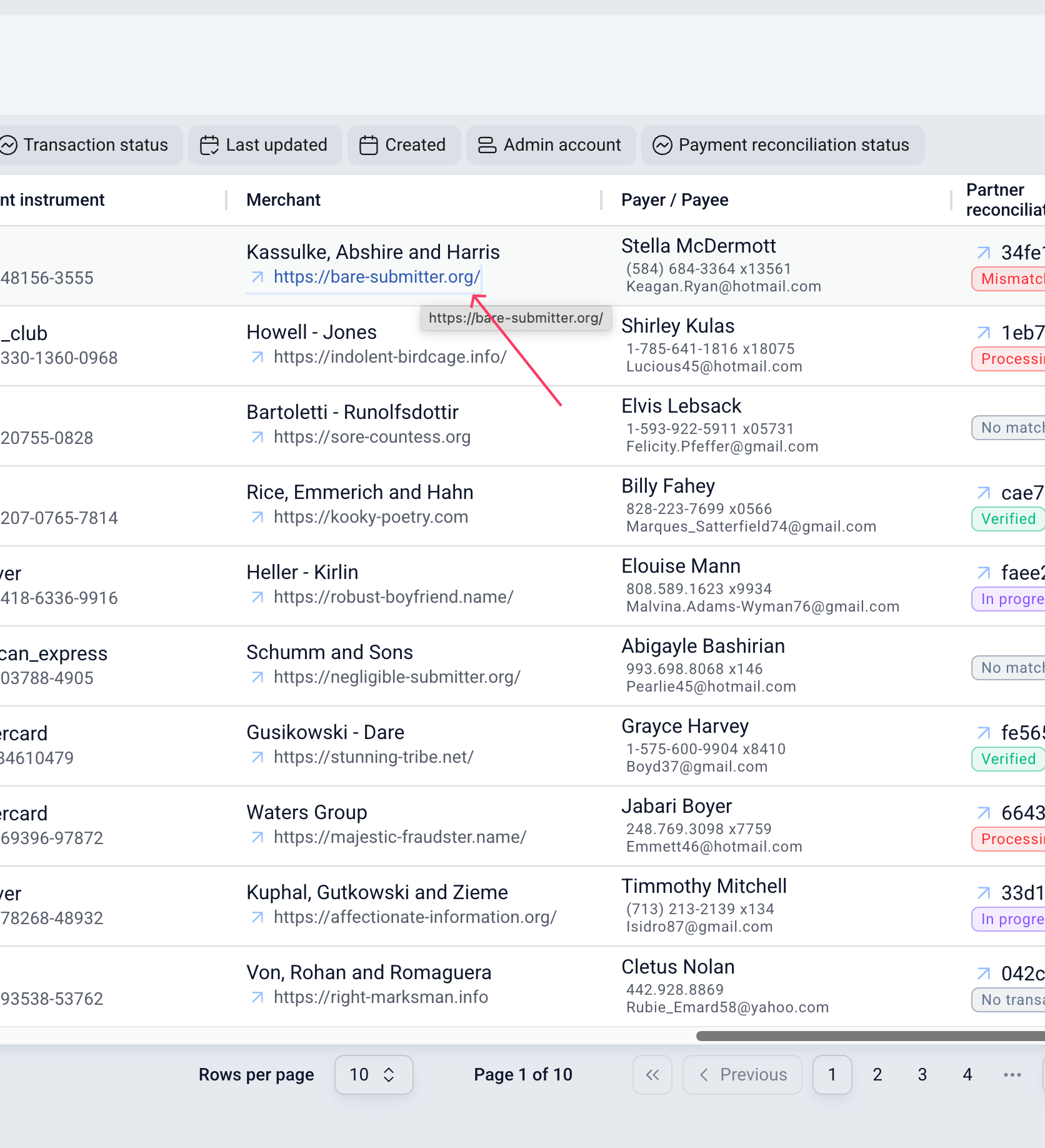Select page 1 in pagination
Viewport: 1045px width, 1148px height.
[832, 1075]
